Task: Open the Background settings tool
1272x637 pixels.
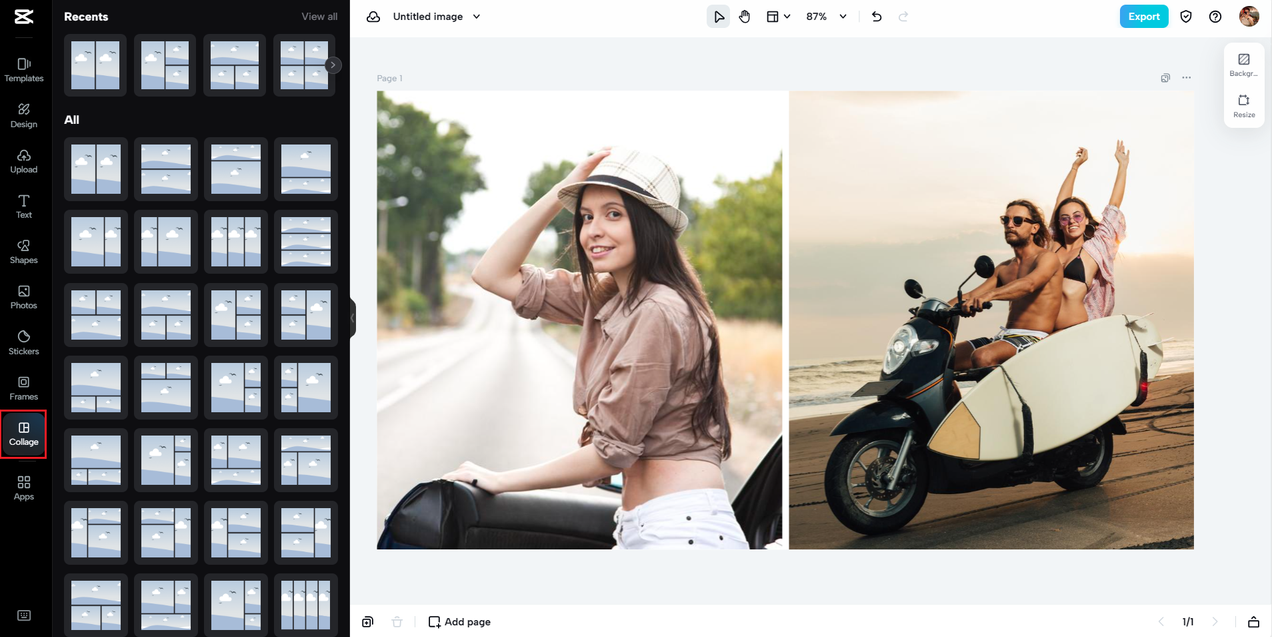Action: pos(1244,65)
